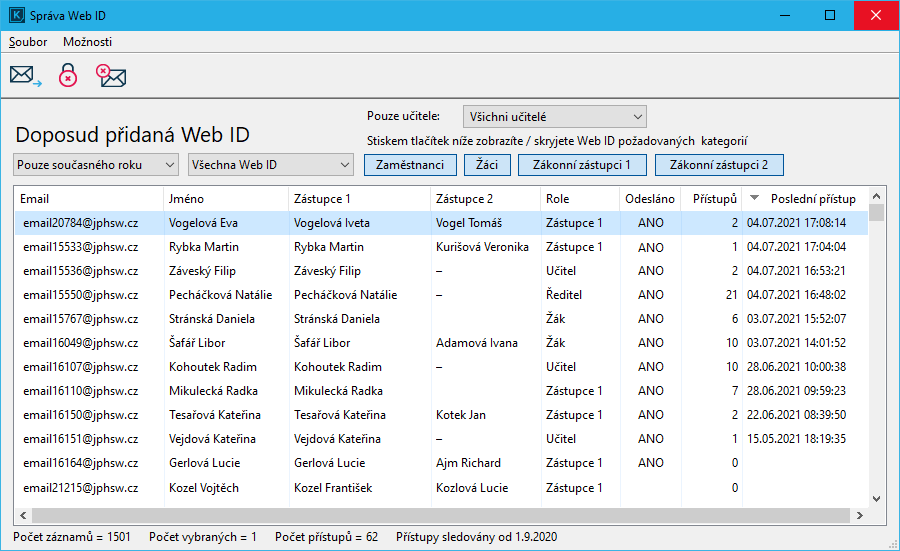Sort by the Jméno column header
The height and width of the screenshot is (551, 900).
click(x=225, y=199)
